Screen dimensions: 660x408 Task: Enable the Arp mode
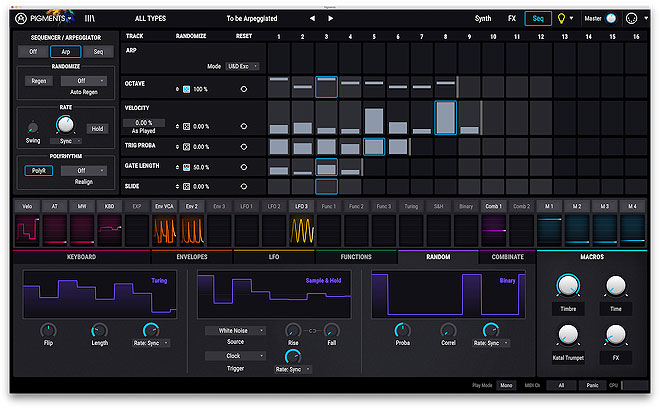coord(66,51)
